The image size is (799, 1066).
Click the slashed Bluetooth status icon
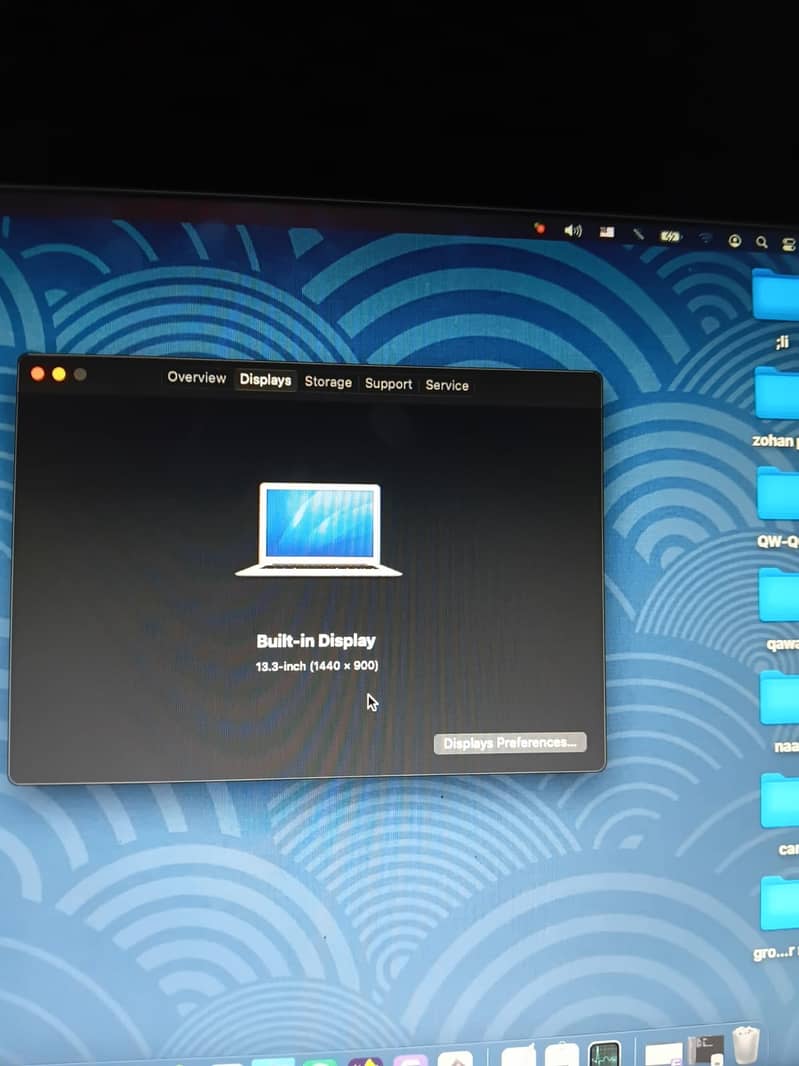[x=638, y=234]
